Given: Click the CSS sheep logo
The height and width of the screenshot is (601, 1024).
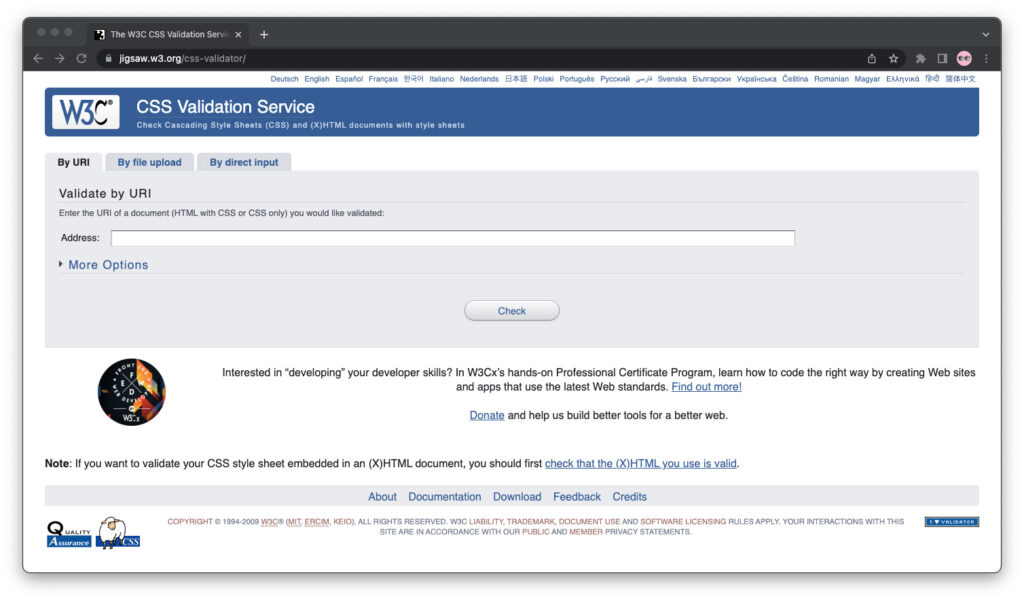Looking at the screenshot, I should [x=118, y=533].
